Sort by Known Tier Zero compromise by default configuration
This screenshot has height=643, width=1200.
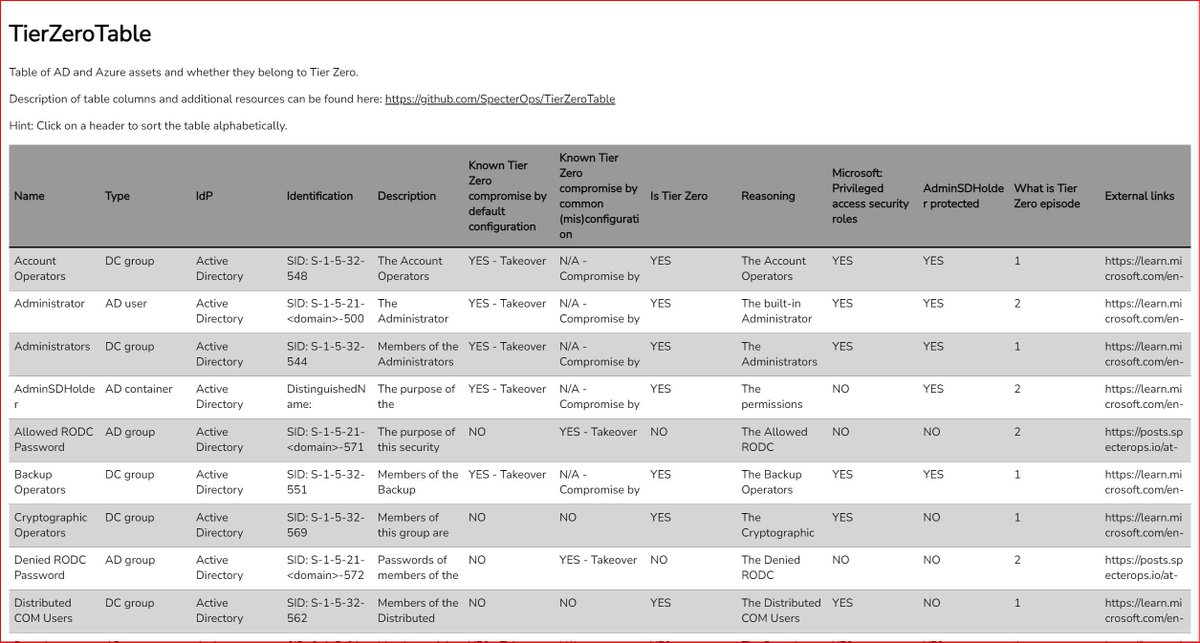500,196
